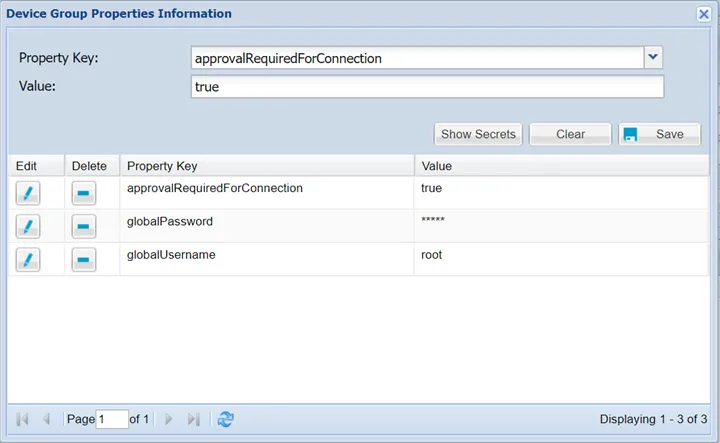Click the masked ***** password value
The image size is (720, 443).
tap(433, 220)
